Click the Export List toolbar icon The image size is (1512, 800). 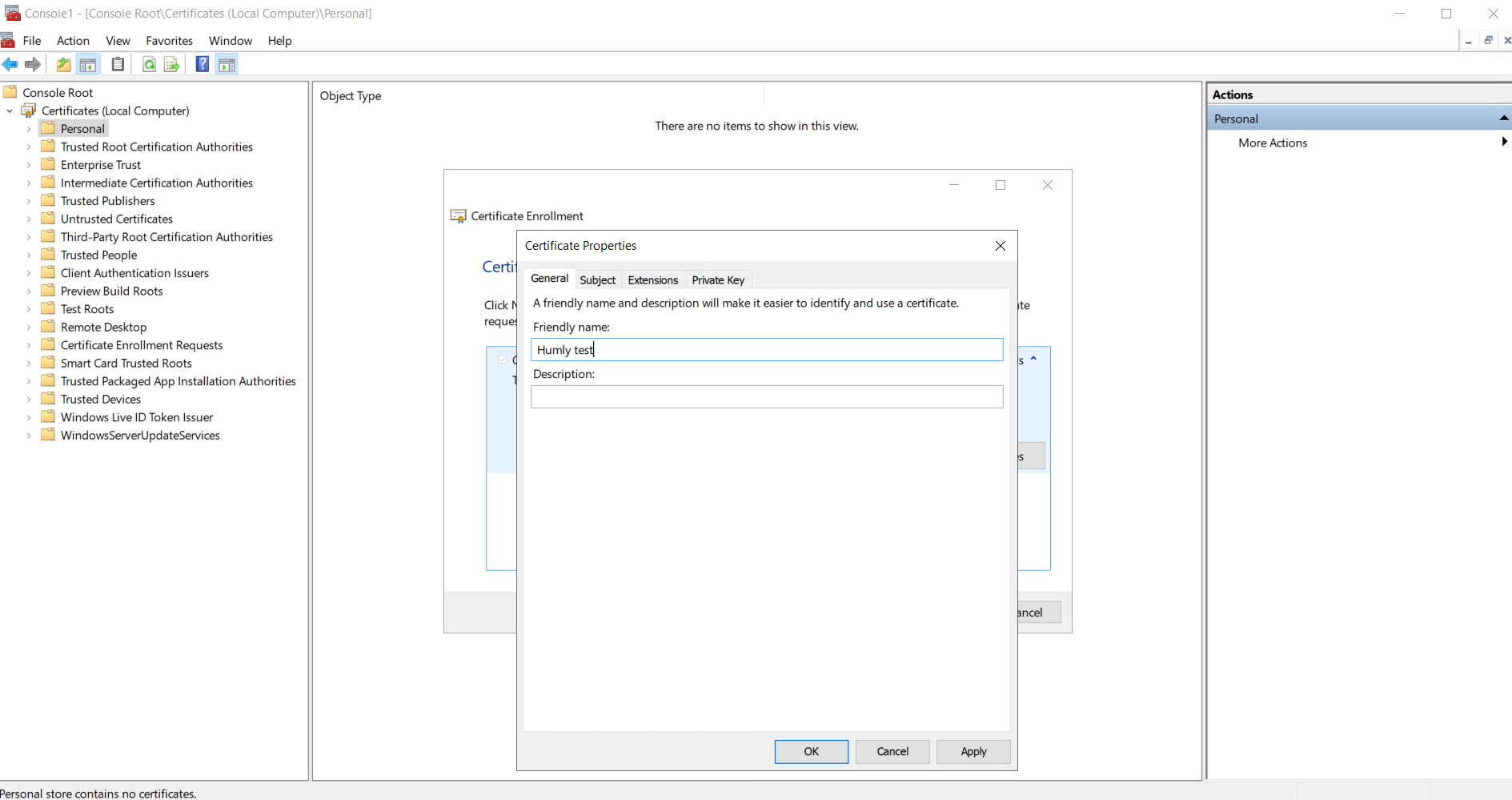point(171,65)
